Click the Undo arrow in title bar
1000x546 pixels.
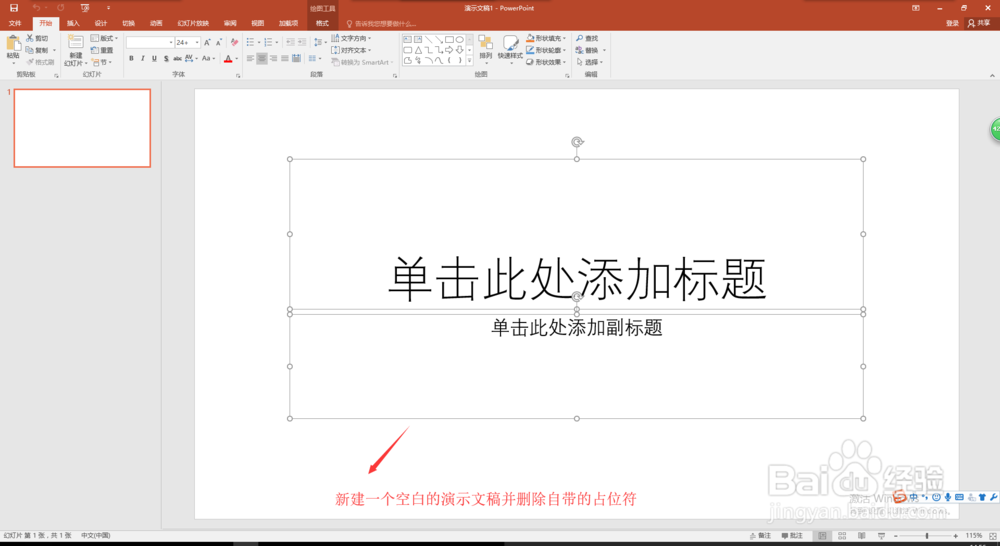[x=36, y=8]
